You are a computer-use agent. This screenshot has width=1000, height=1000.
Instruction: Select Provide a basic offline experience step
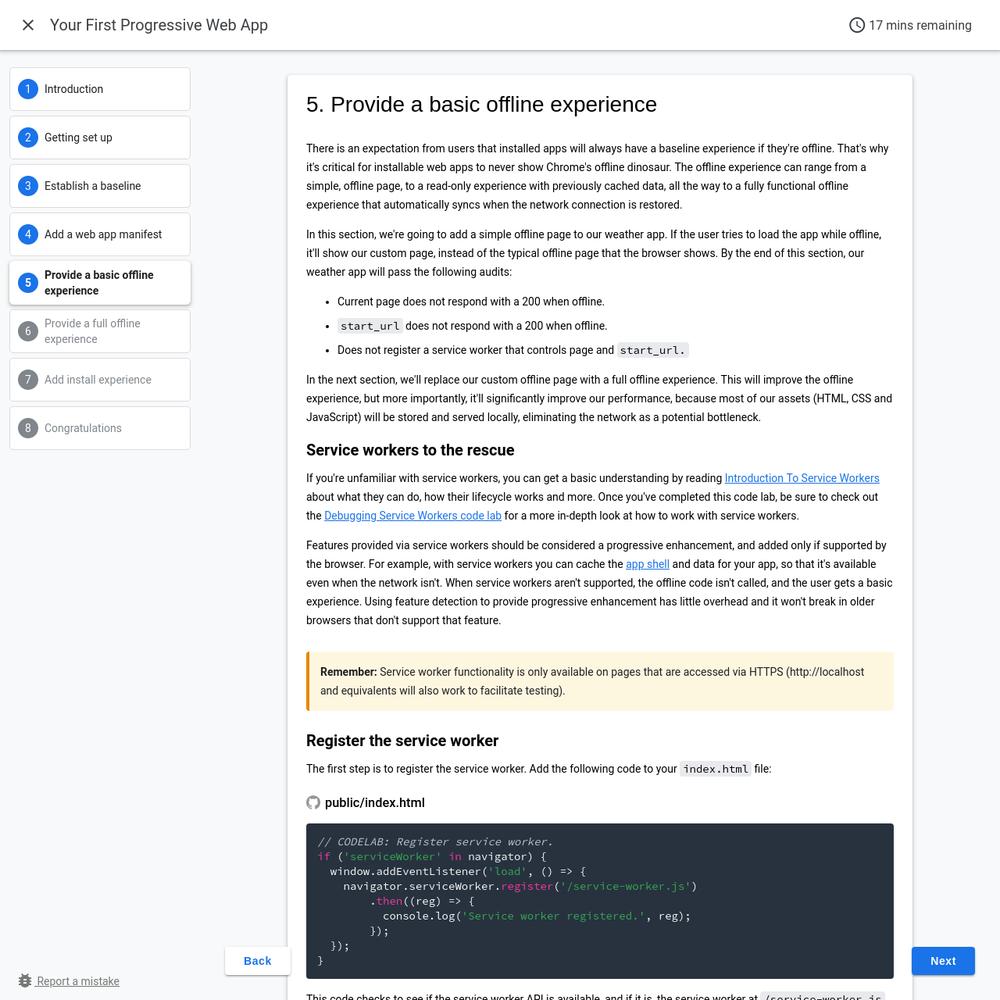[99, 283]
